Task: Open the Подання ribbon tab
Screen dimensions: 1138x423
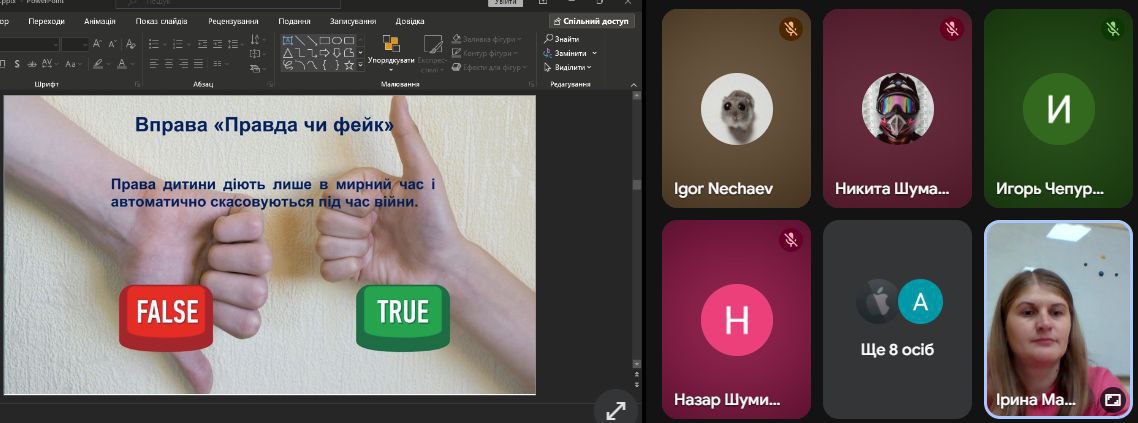Action: [x=294, y=21]
